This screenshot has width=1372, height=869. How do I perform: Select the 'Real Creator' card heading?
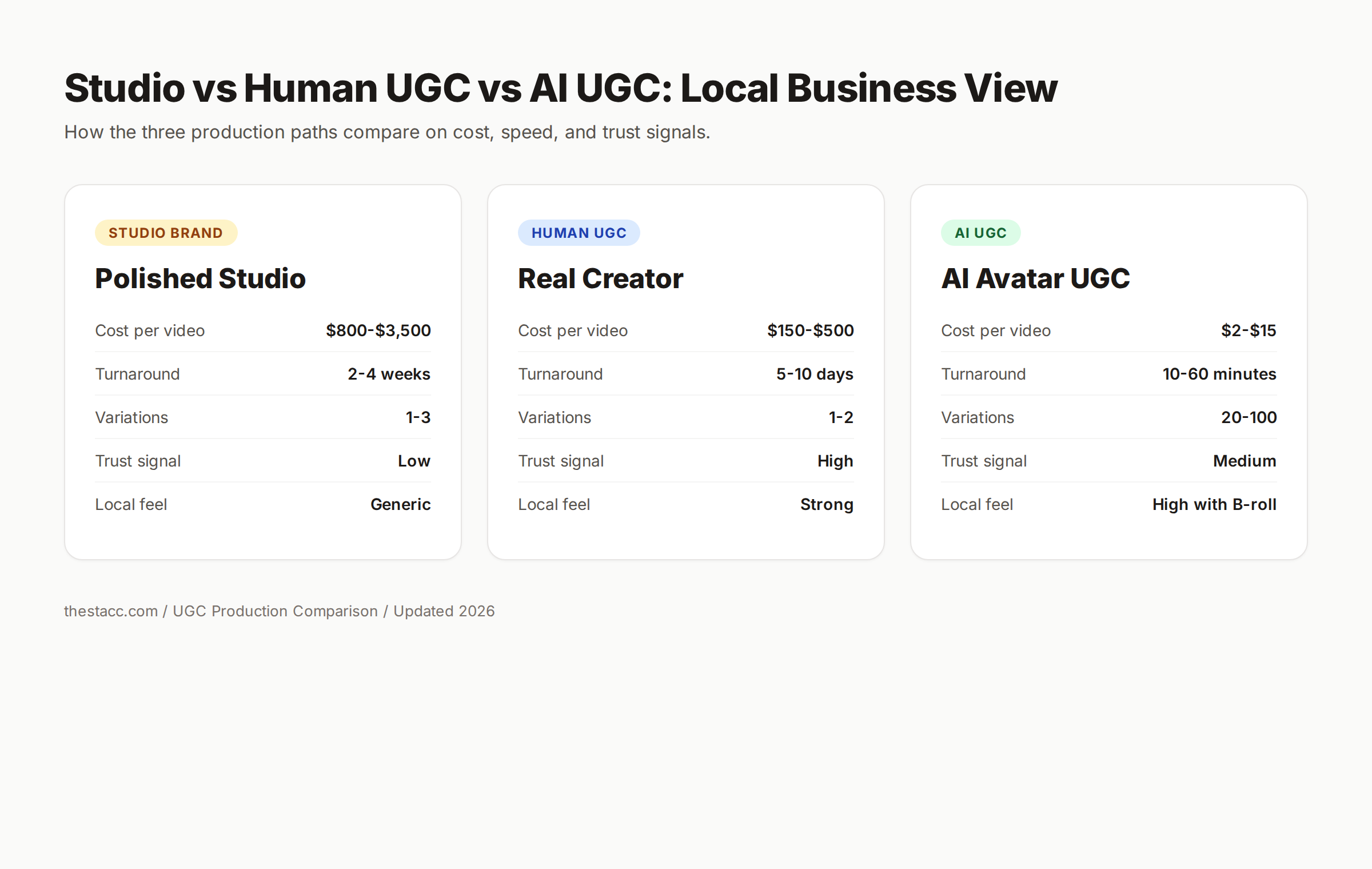click(x=600, y=279)
